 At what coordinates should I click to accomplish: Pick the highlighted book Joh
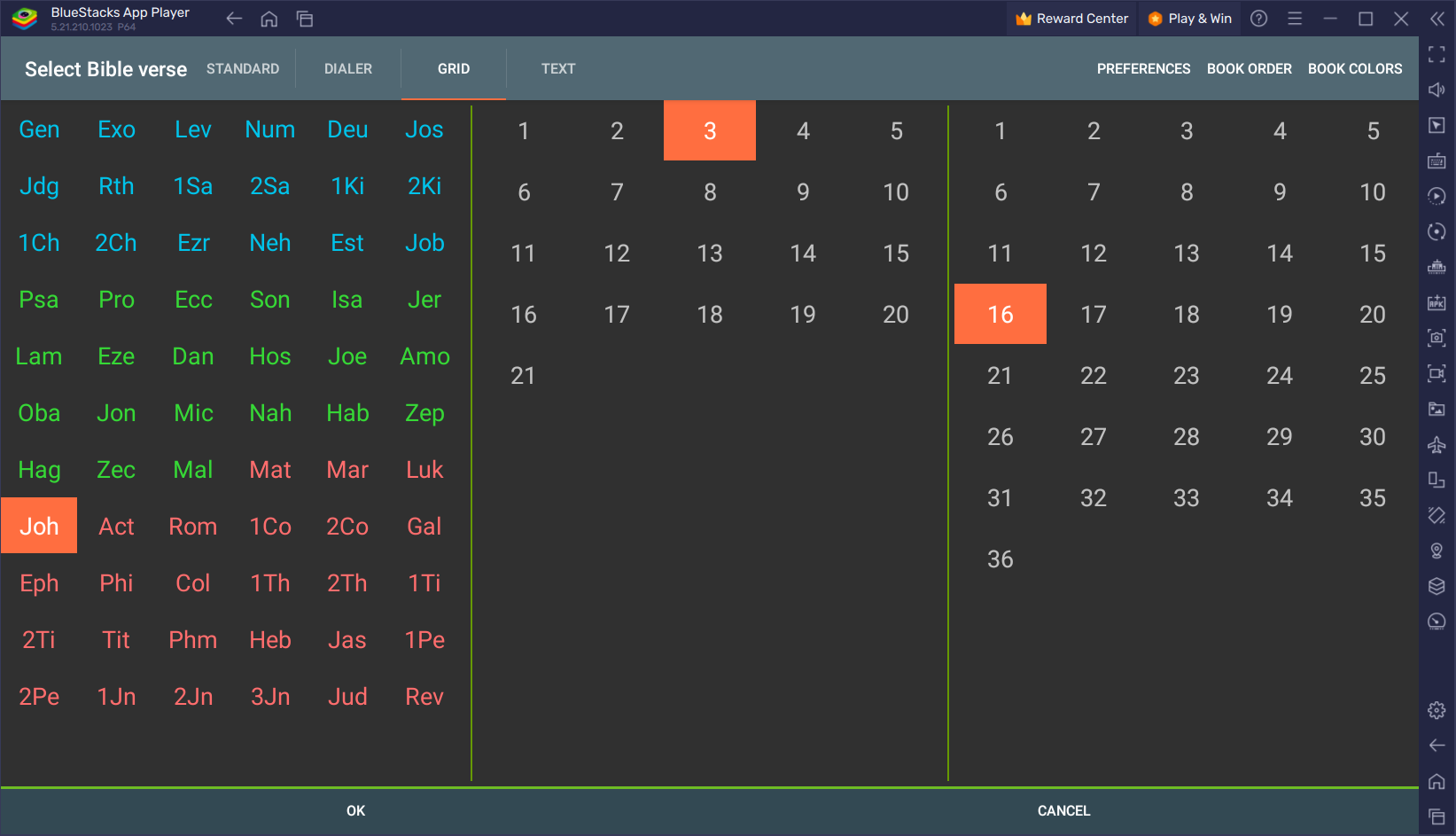pyautogui.click(x=39, y=526)
